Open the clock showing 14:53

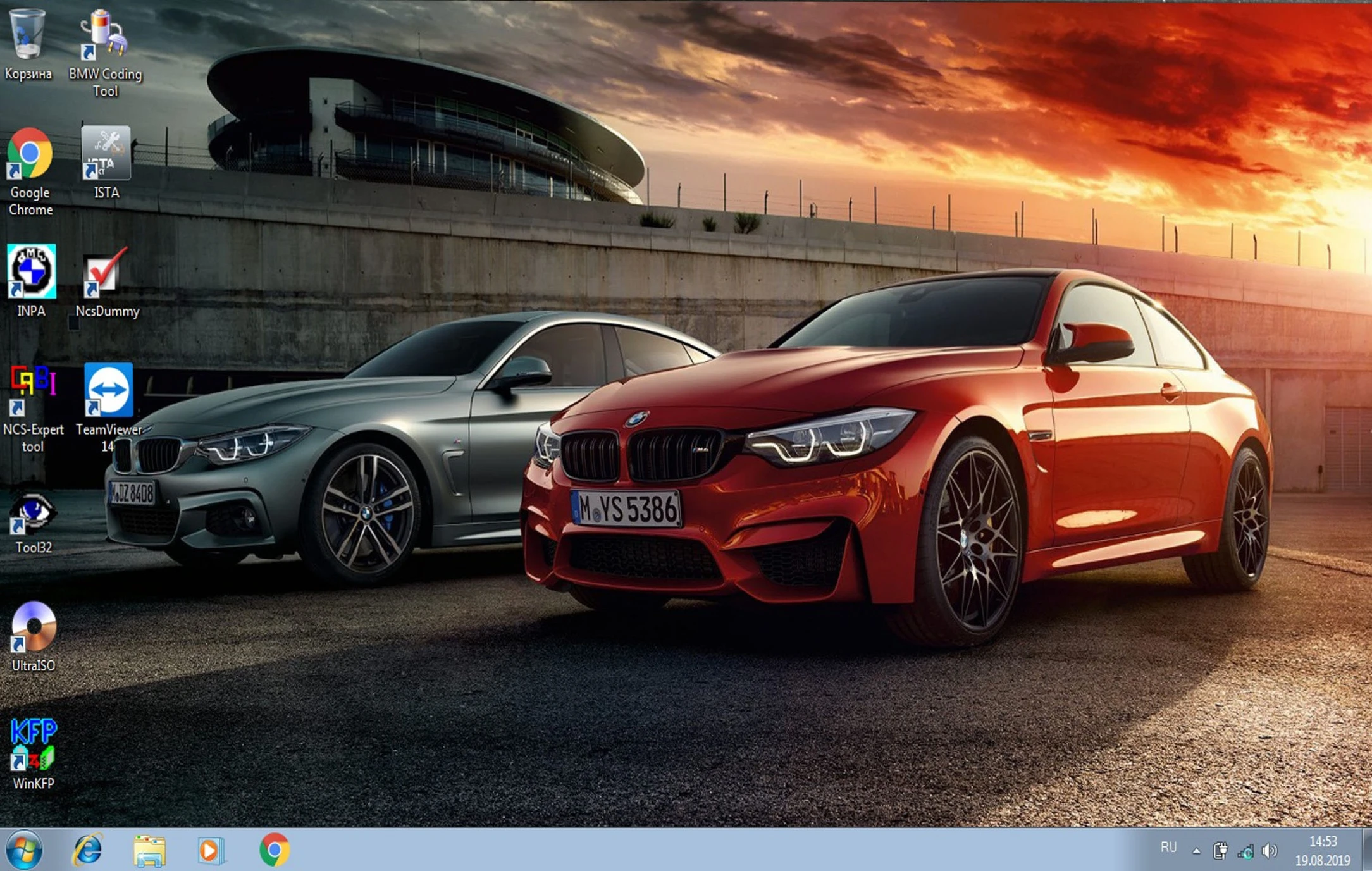pos(1322,851)
